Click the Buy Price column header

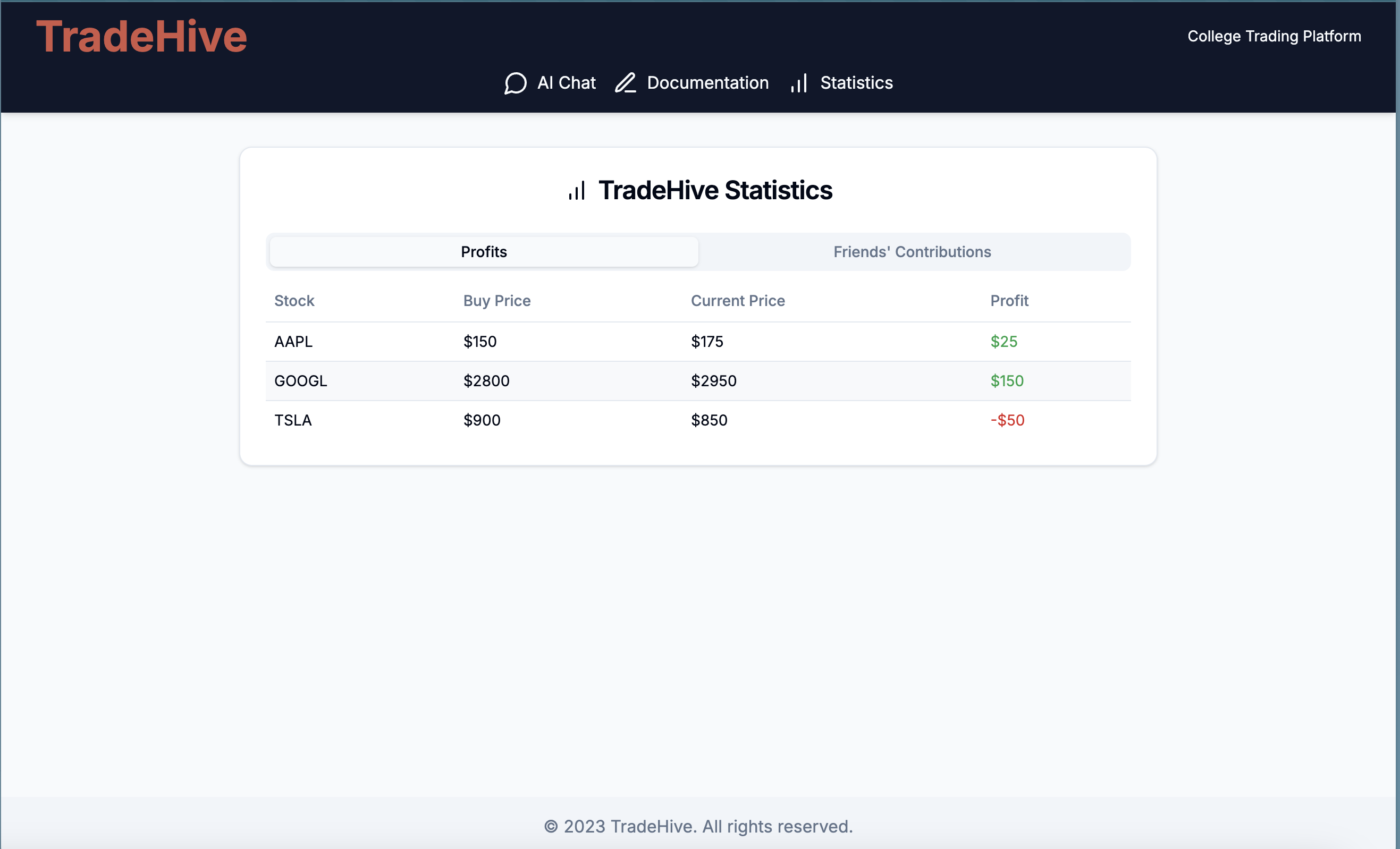[496, 300]
